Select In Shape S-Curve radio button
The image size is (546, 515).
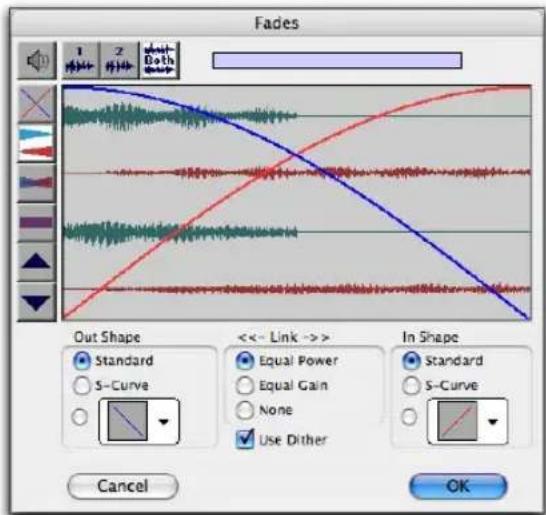click(411, 385)
